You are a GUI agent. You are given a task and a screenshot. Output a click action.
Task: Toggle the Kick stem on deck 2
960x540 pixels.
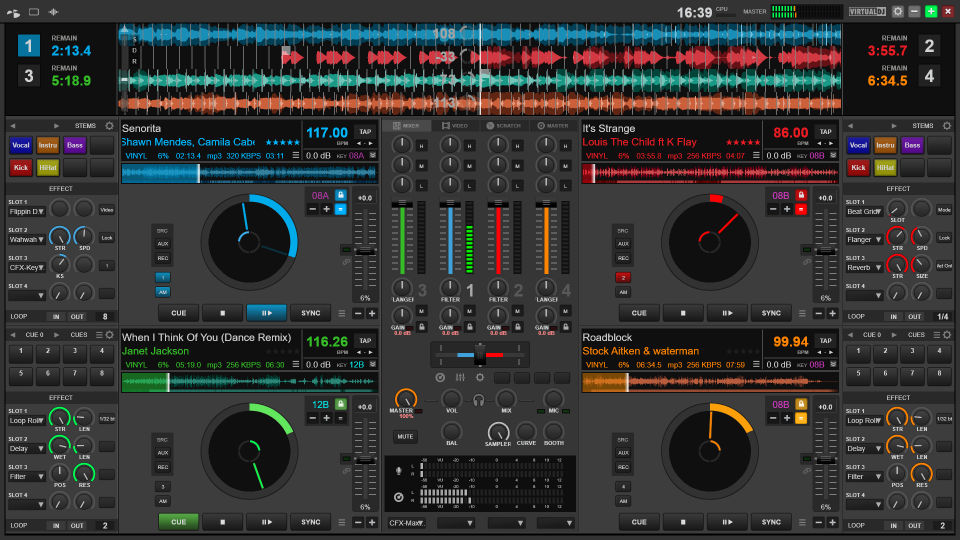(x=858, y=167)
